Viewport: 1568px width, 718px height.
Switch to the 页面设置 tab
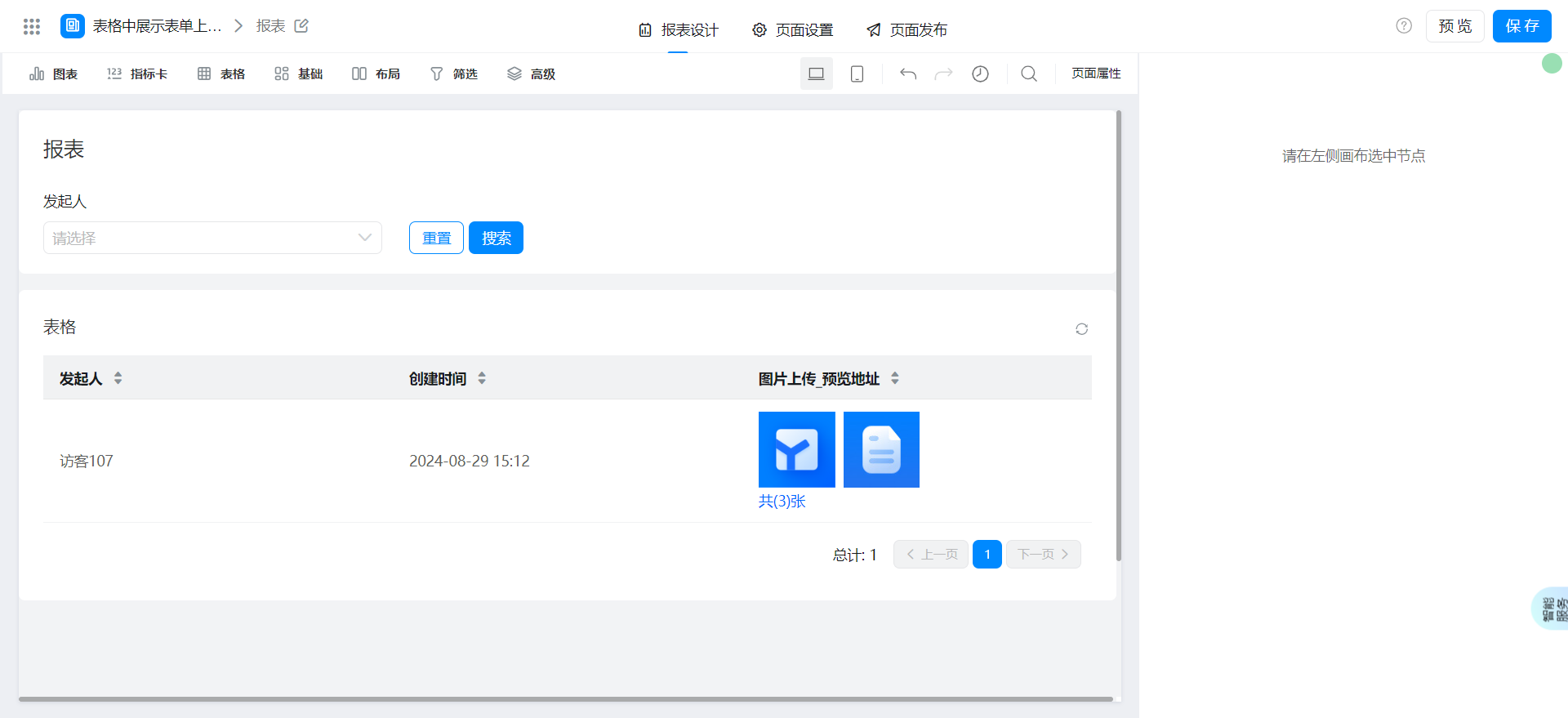click(x=792, y=30)
